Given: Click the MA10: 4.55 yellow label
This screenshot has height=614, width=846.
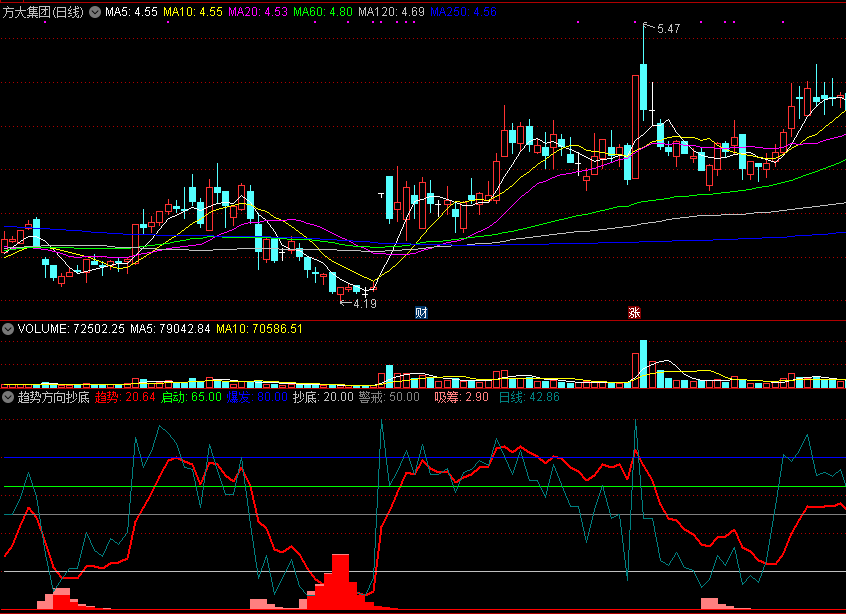Looking at the screenshot, I should point(193,12).
